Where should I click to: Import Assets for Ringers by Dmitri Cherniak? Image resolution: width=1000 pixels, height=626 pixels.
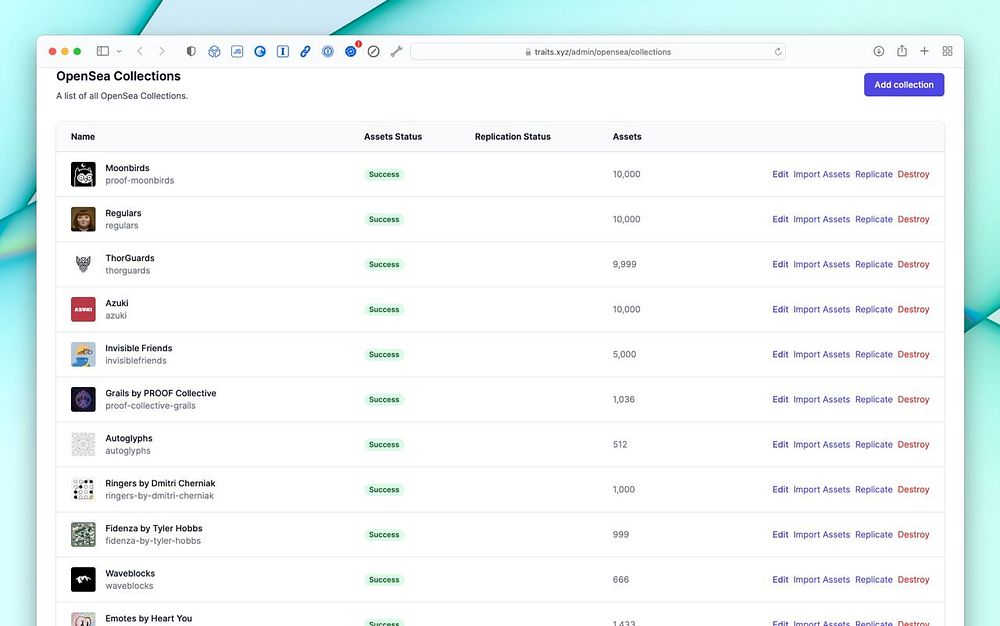pos(821,490)
